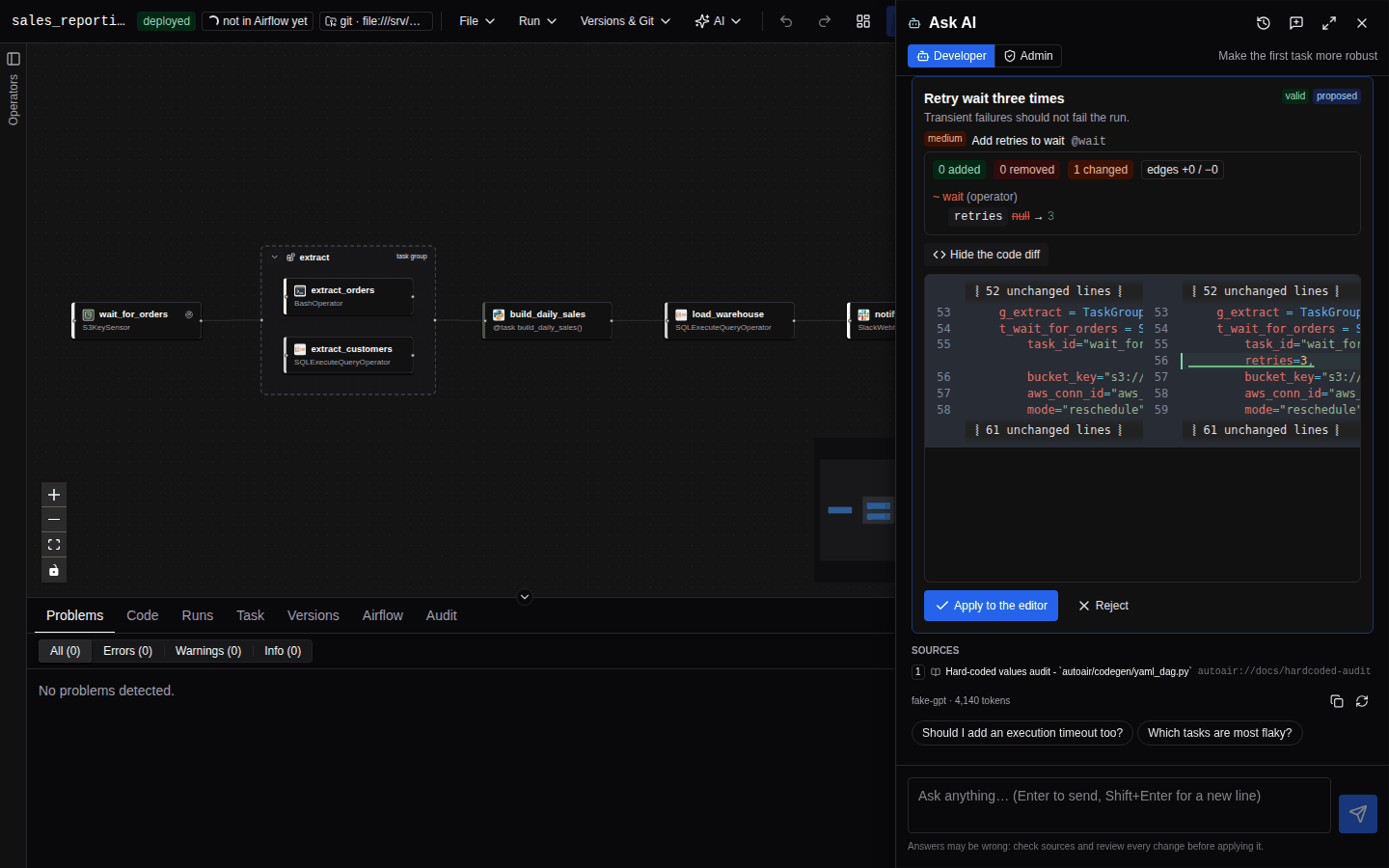This screenshot has height=868, width=1389.
Task: Select the build_daily_sales node
Action: [547, 320]
